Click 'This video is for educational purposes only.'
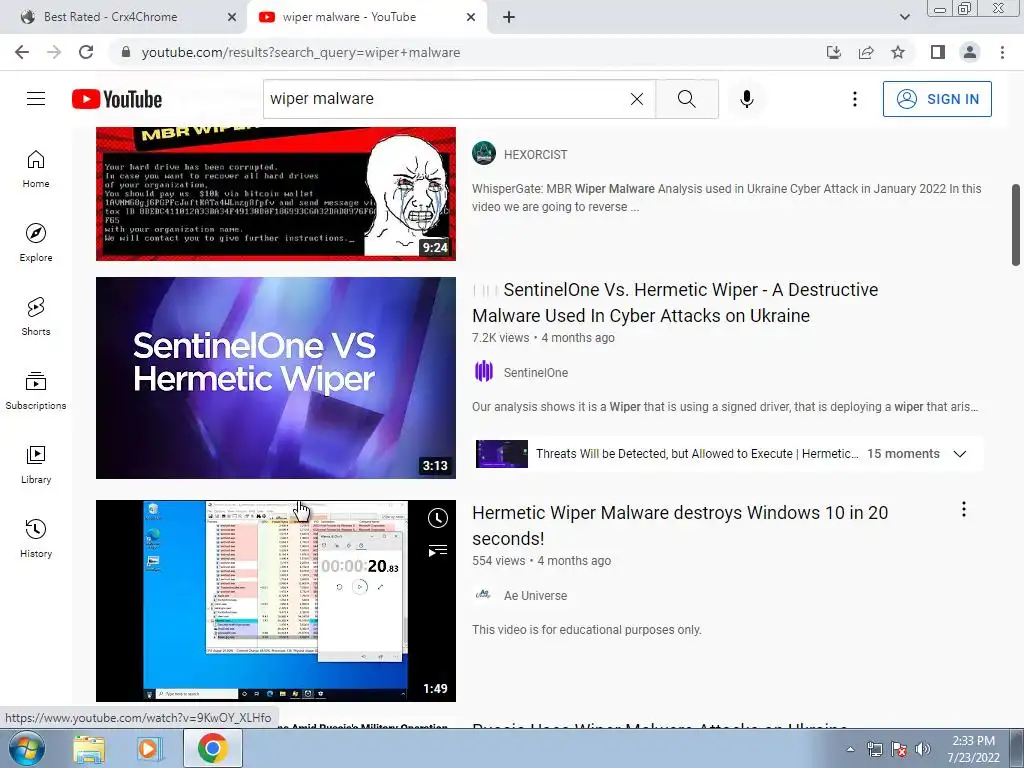The image size is (1024, 768). click(x=586, y=630)
